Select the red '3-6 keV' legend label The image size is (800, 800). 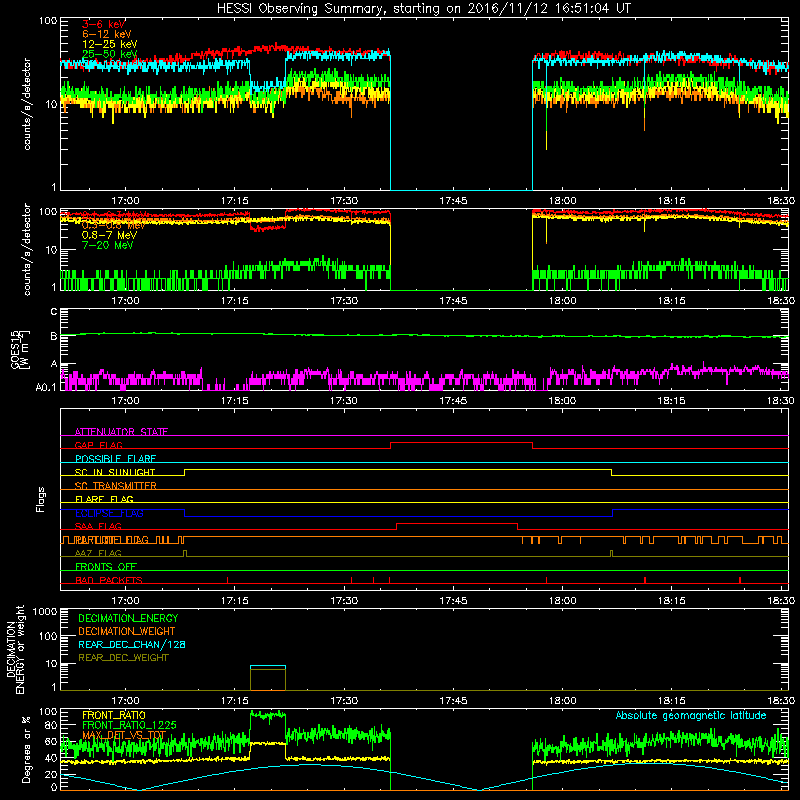pos(104,24)
